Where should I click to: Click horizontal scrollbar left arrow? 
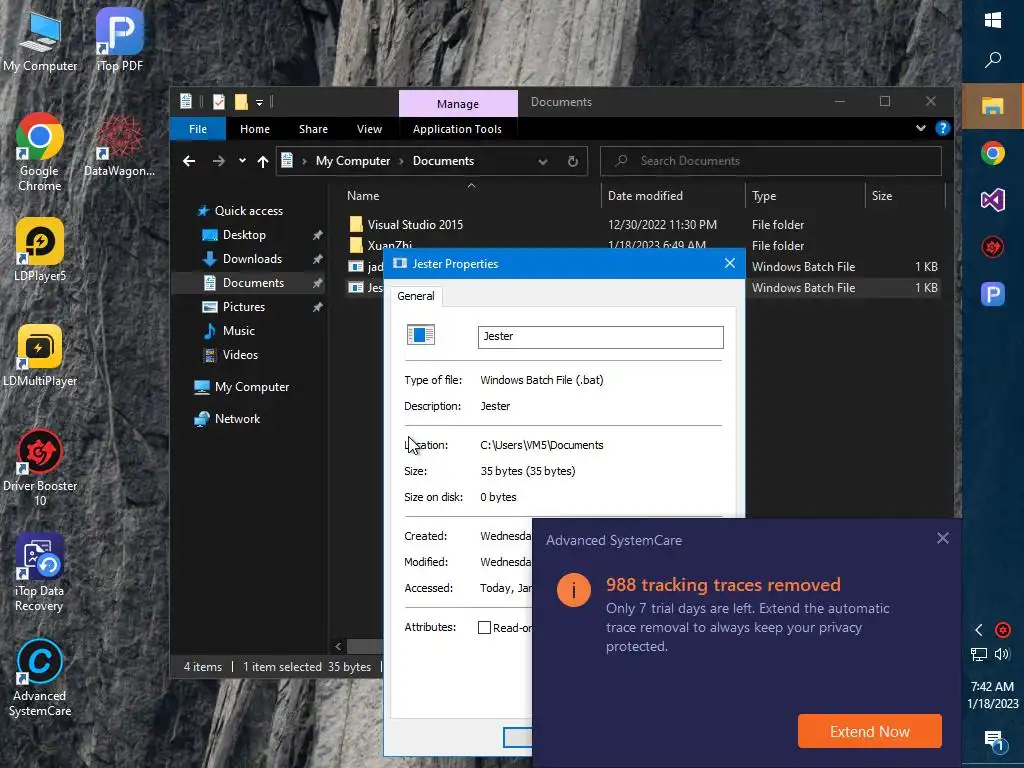[338, 647]
